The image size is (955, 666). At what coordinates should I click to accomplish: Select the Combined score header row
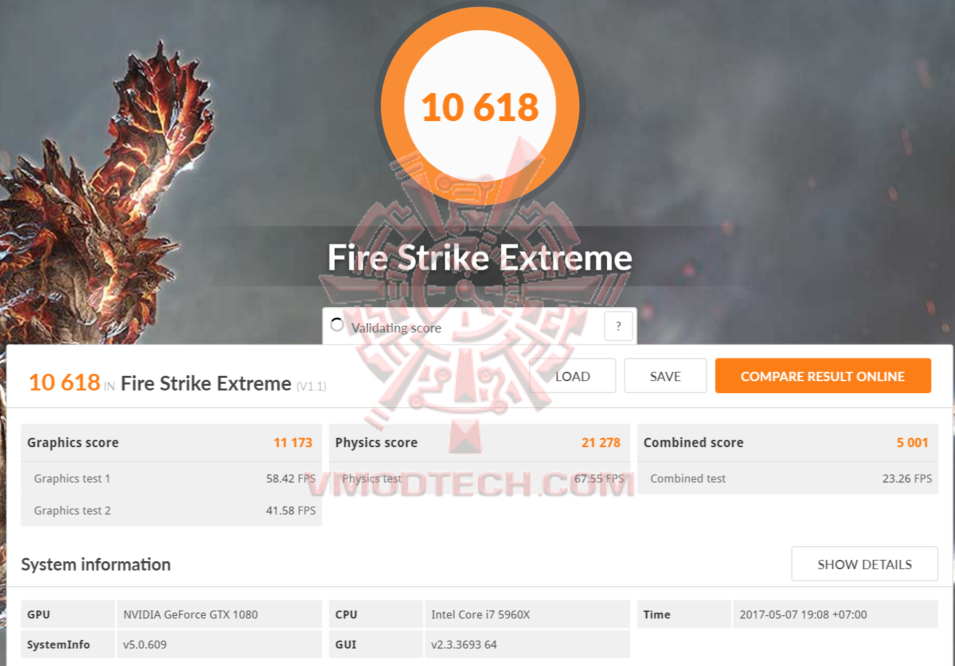coord(788,442)
